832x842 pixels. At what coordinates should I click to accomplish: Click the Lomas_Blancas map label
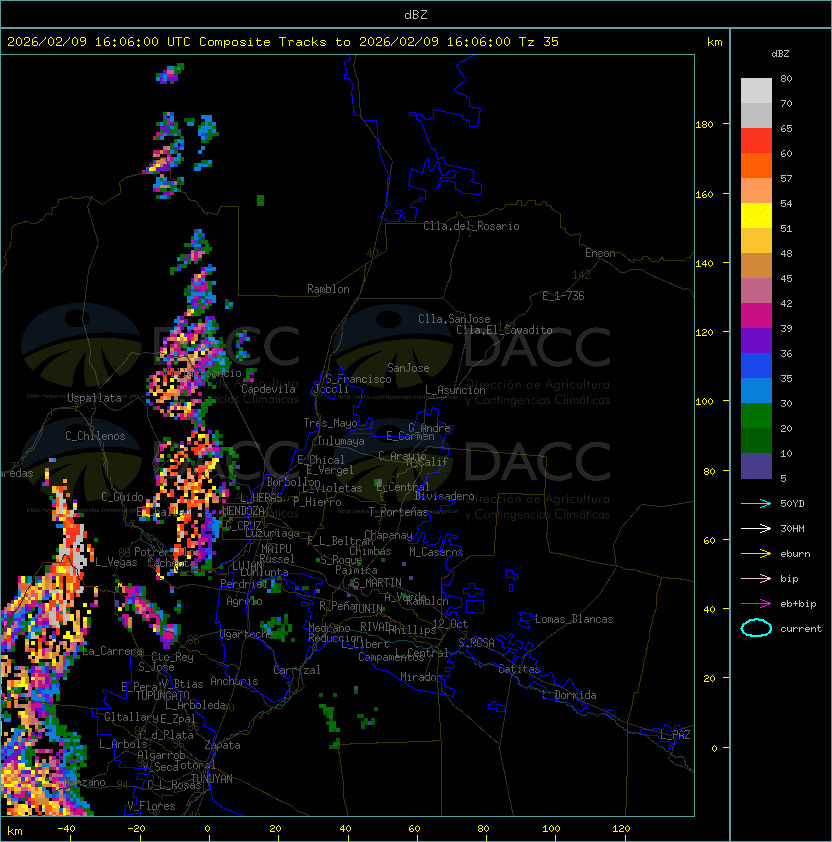pos(574,619)
